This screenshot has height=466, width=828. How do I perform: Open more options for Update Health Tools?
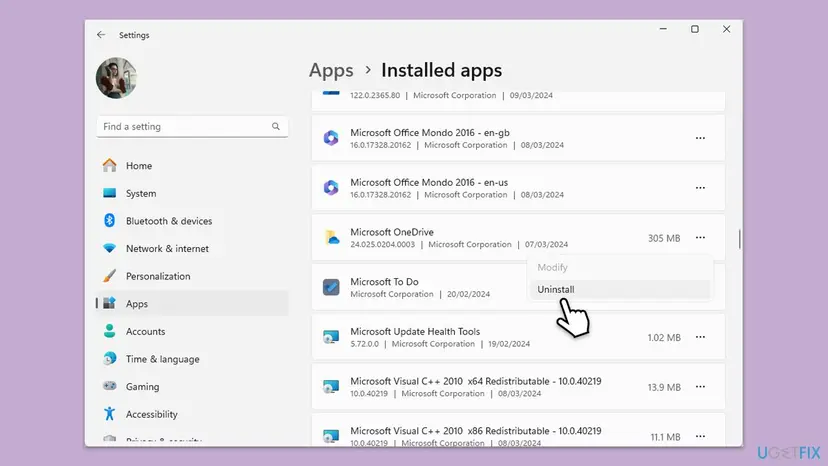click(700, 337)
